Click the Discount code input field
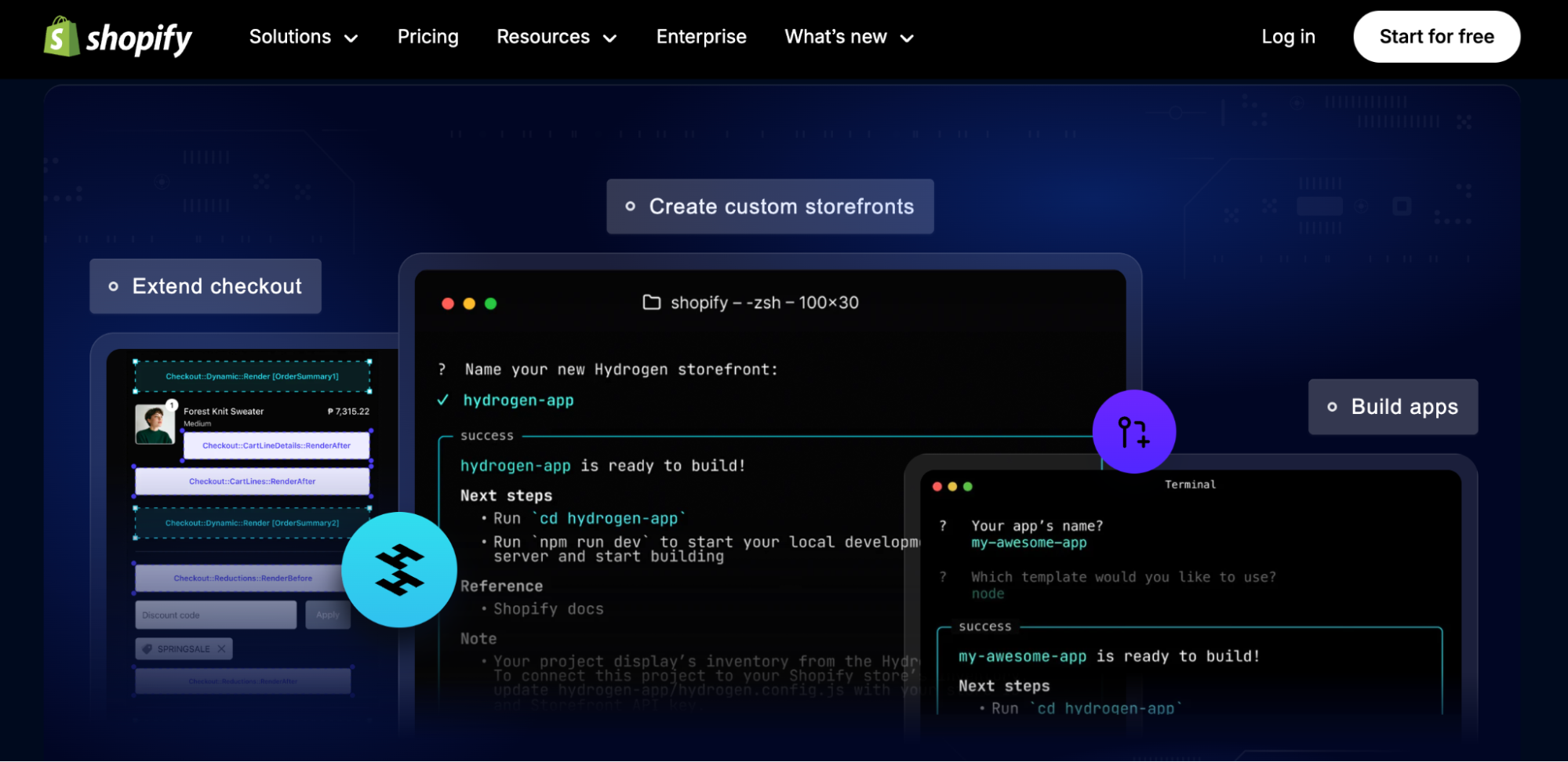The width and height of the screenshot is (1568, 762). coord(216,615)
